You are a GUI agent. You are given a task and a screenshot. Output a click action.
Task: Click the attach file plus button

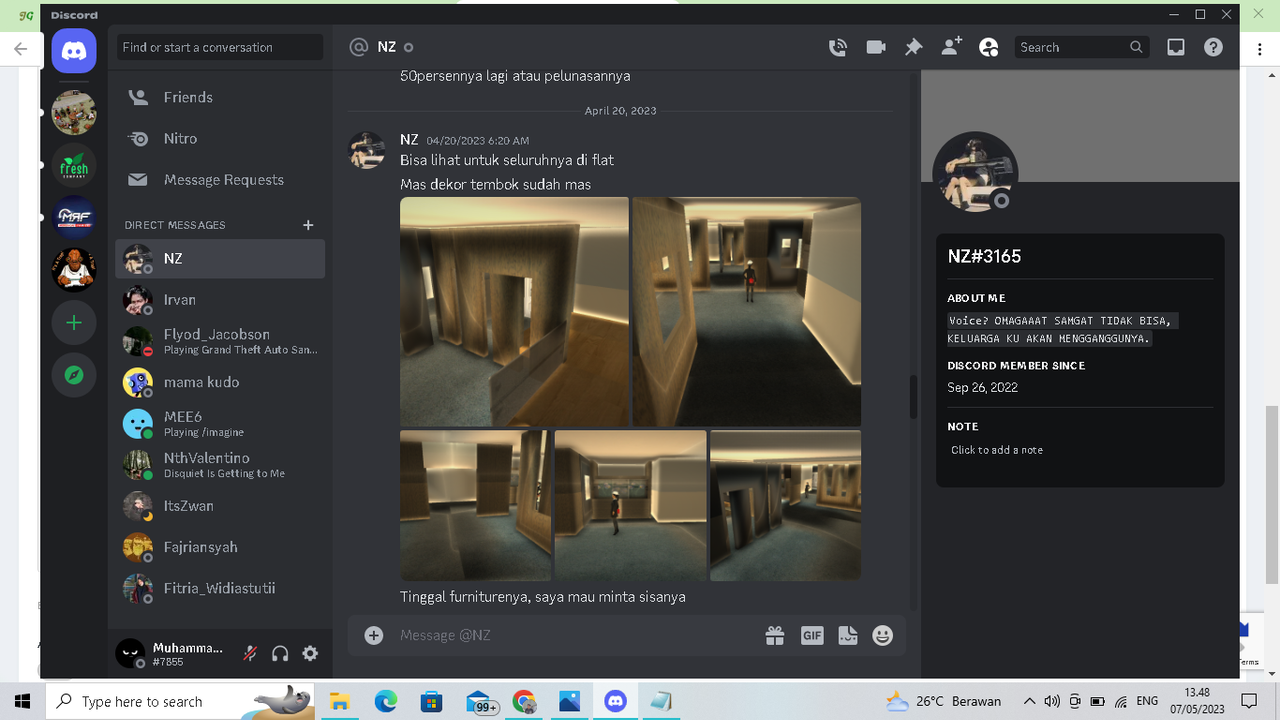click(374, 635)
